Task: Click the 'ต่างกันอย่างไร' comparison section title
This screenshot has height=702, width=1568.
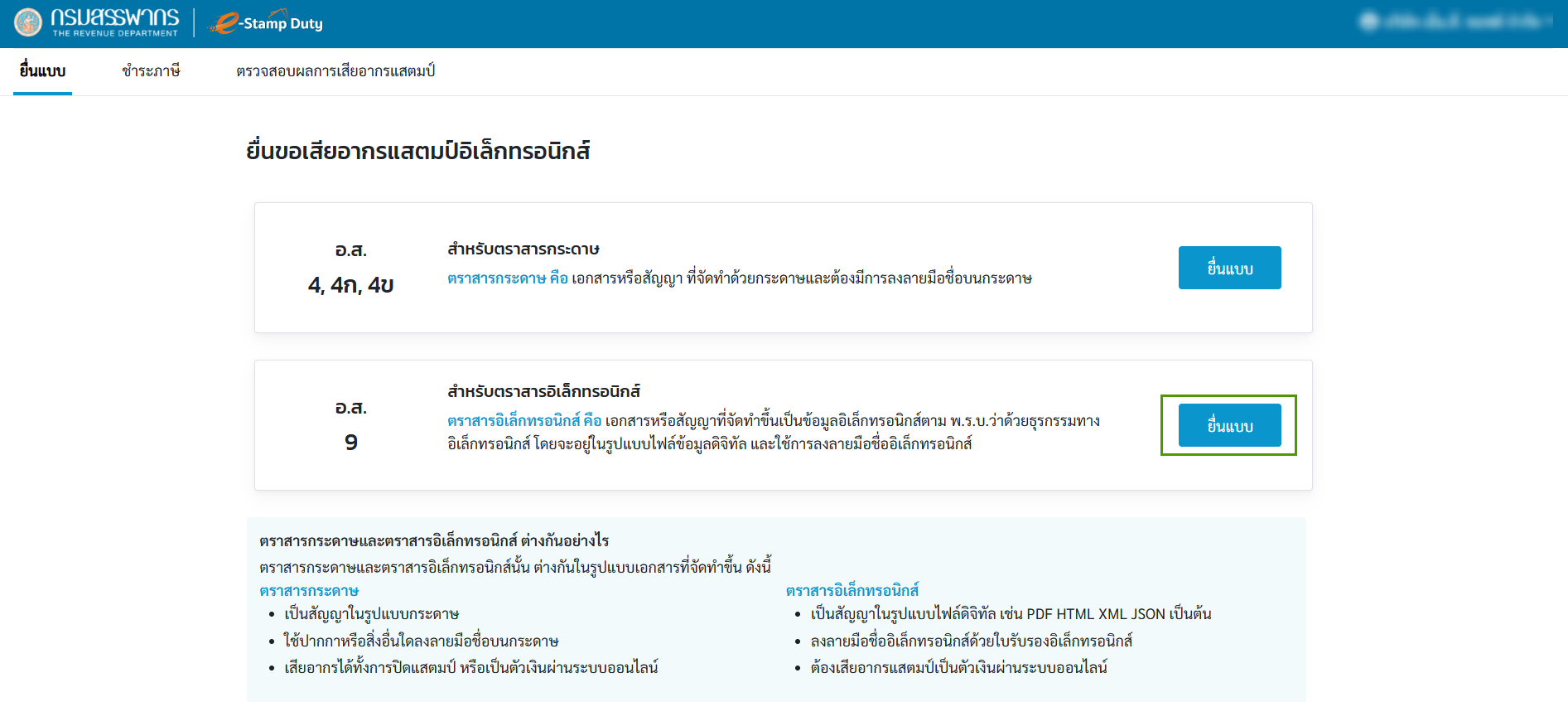Action: pos(434,541)
